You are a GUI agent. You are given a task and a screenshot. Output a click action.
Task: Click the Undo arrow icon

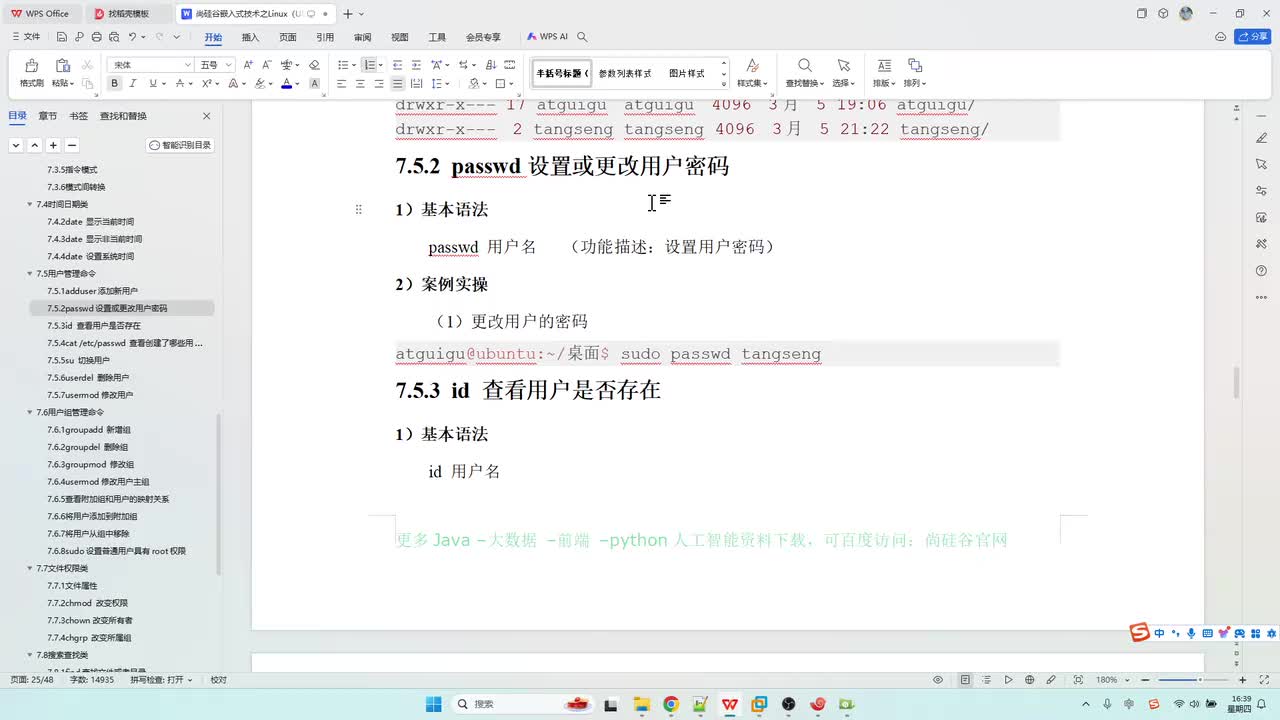point(132,37)
